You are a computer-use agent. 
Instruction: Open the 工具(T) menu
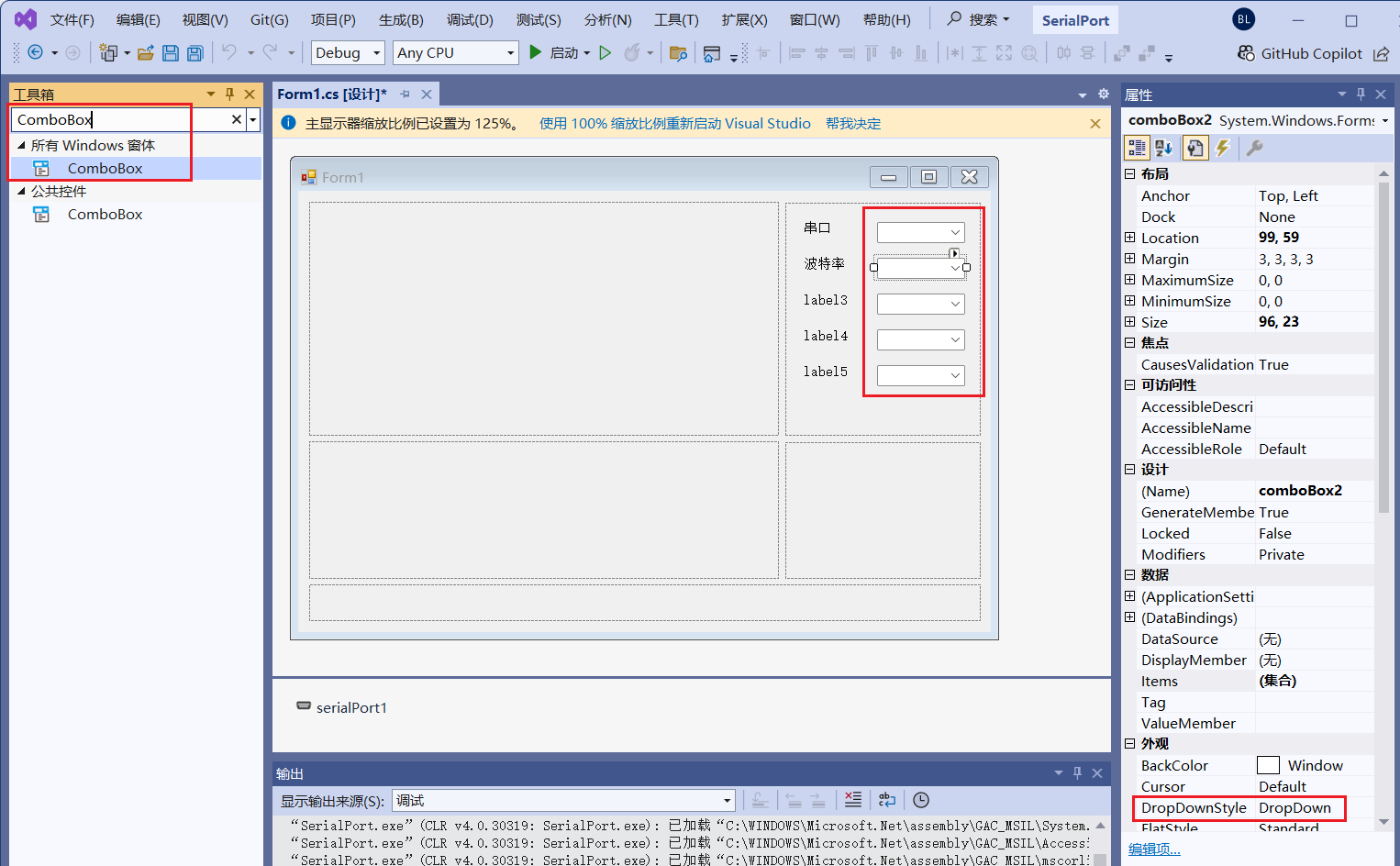676,19
